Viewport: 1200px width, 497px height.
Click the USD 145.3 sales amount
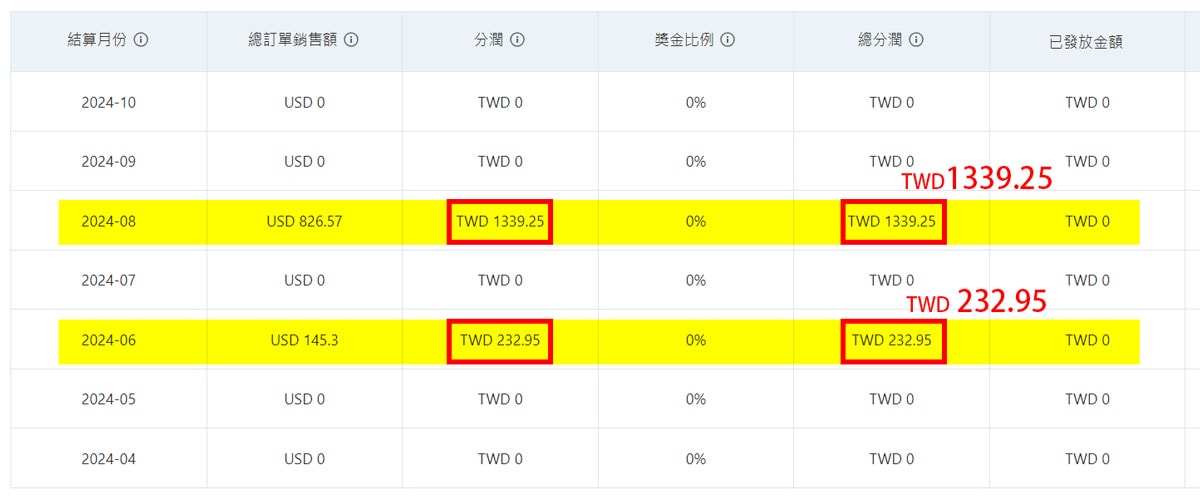coord(304,340)
